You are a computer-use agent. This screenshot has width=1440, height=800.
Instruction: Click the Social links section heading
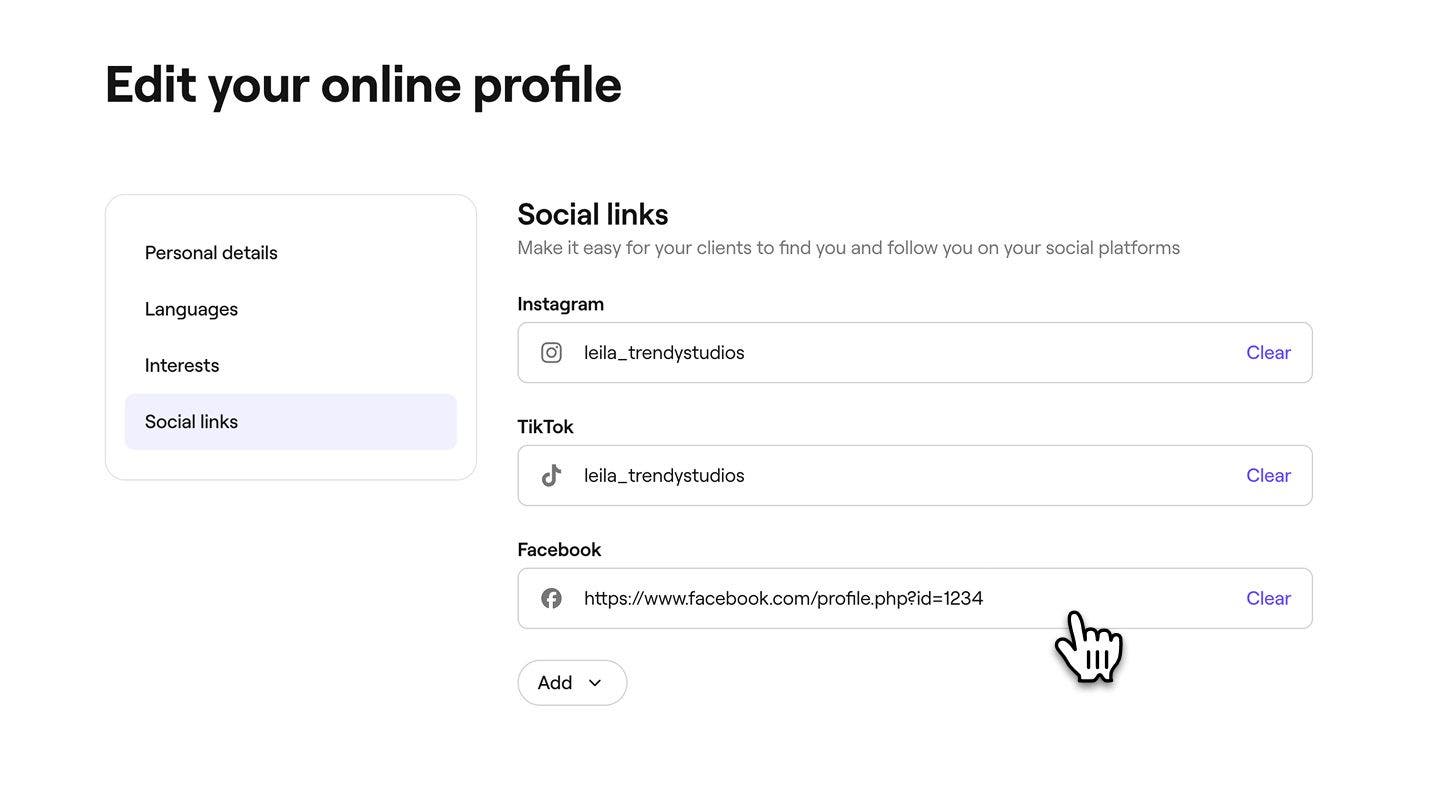pyautogui.click(x=593, y=215)
